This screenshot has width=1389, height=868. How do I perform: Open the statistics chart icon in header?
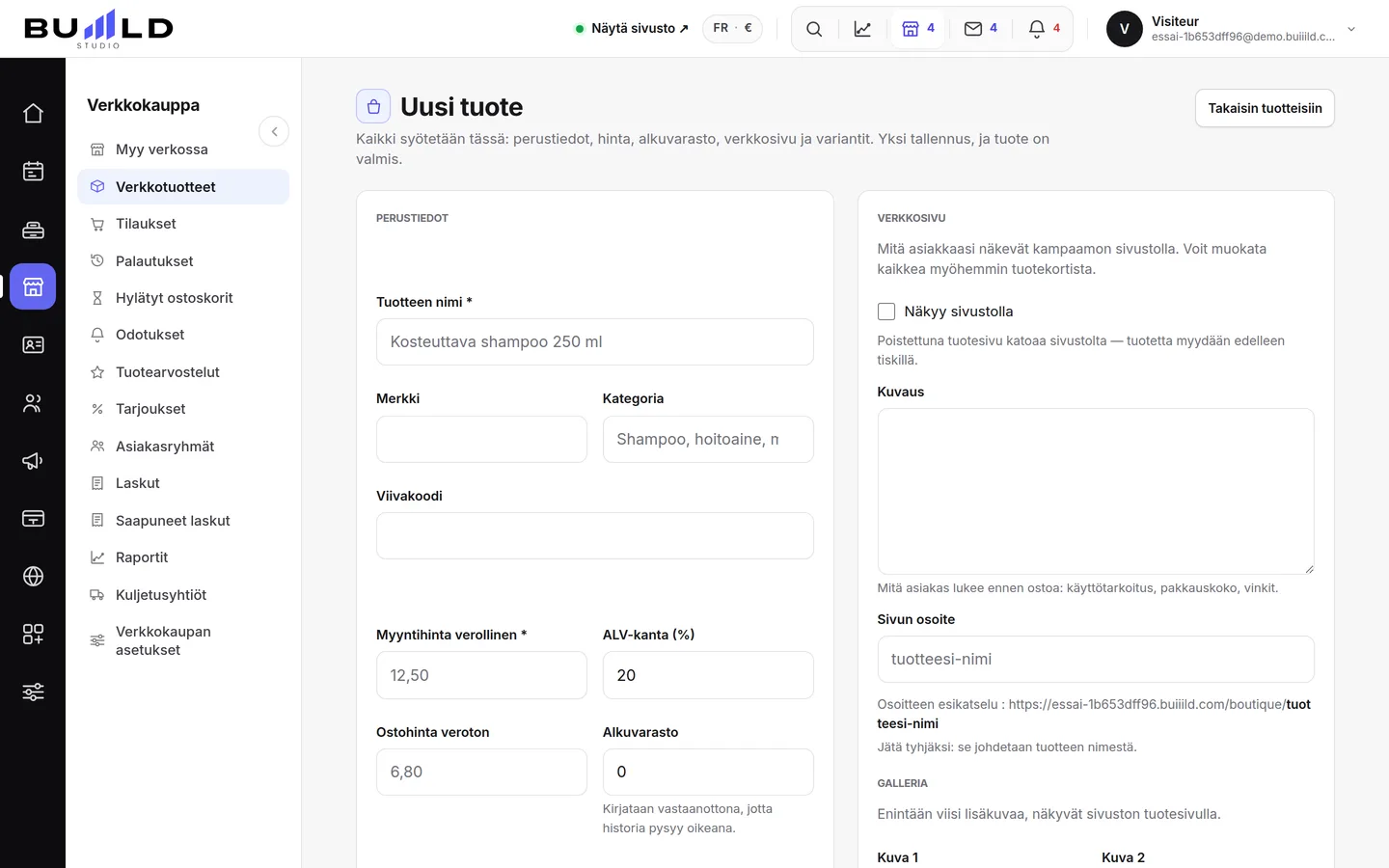point(862,29)
